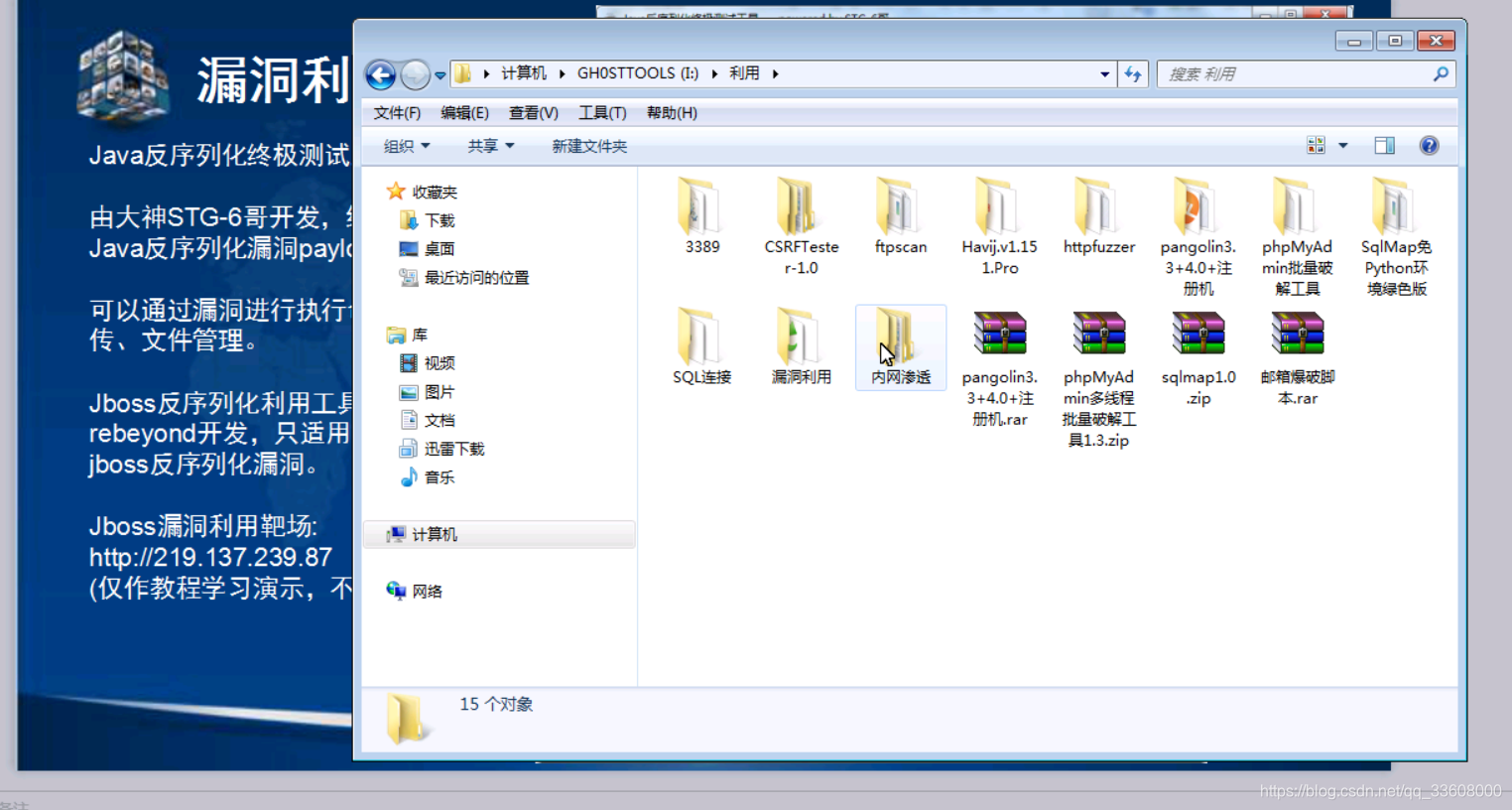The height and width of the screenshot is (810, 1512).
Task: Click the address bar refresh icon
Action: click(x=1133, y=73)
